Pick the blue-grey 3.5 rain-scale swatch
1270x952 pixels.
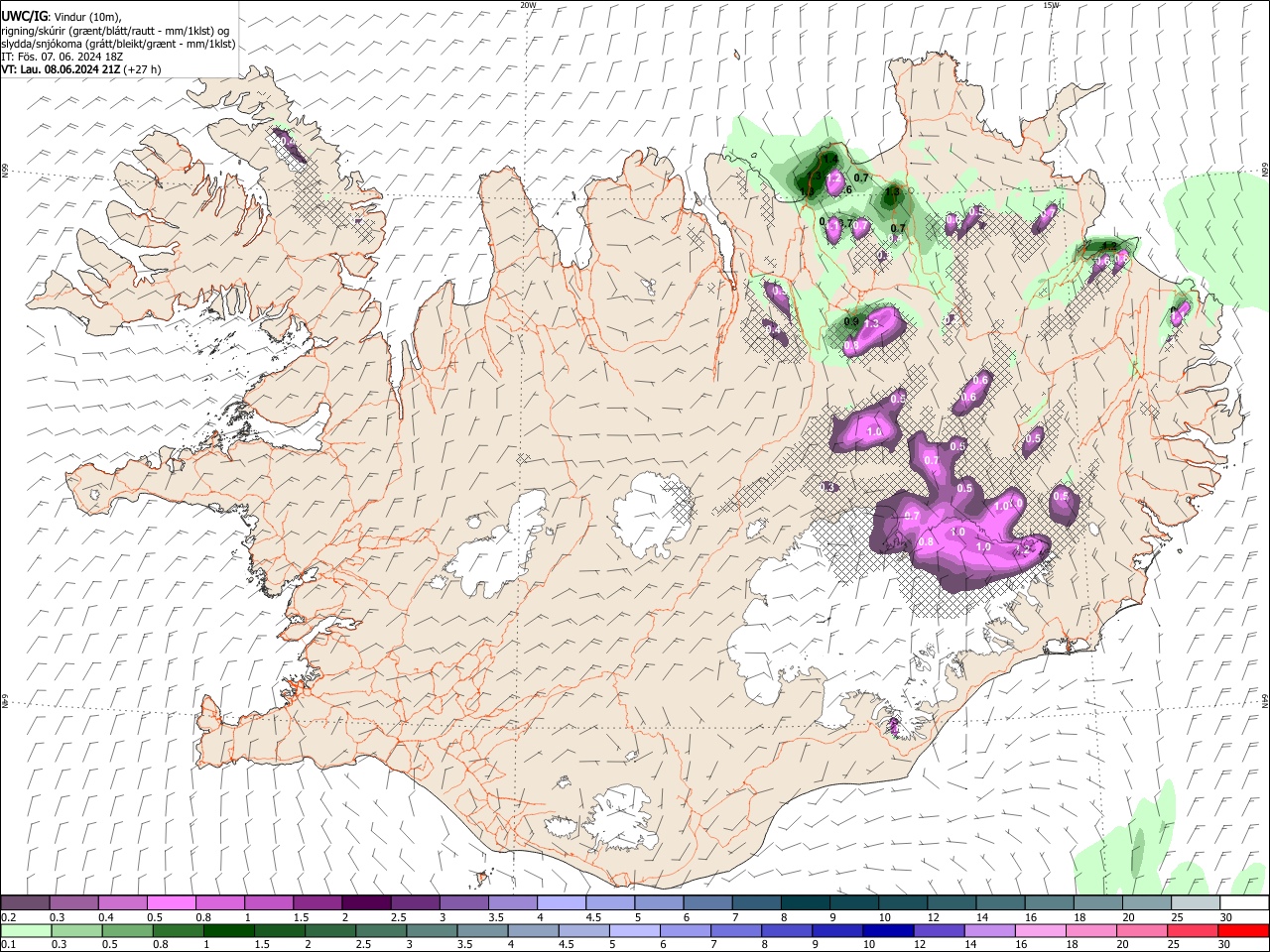pyautogui.click(x=482, y=930)
